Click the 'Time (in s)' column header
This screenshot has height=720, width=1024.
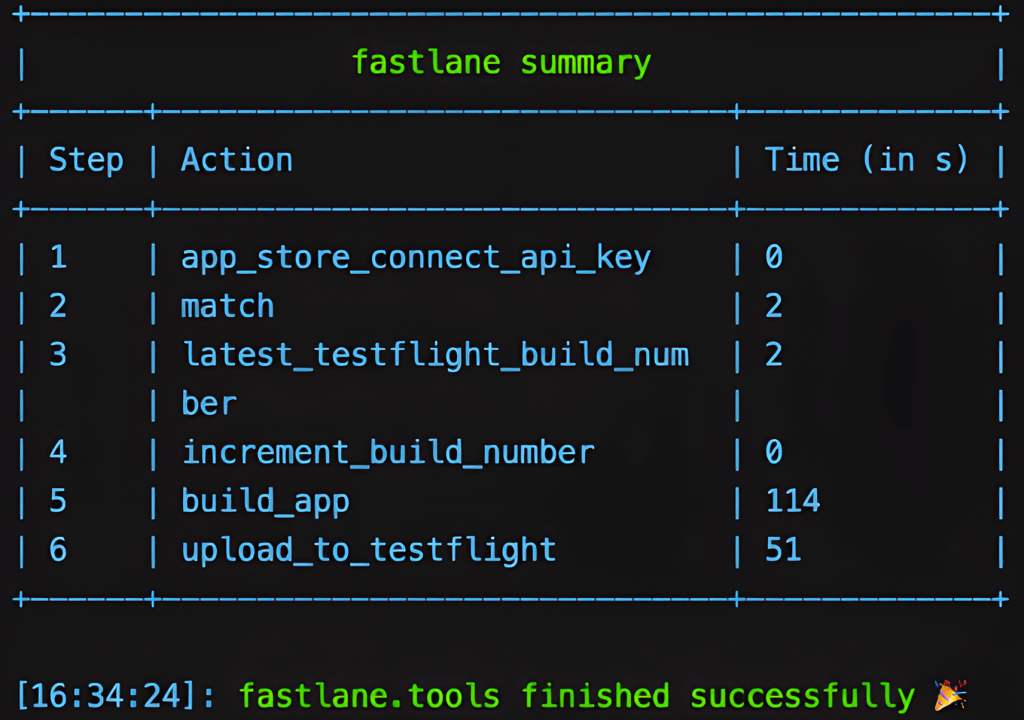866,160
